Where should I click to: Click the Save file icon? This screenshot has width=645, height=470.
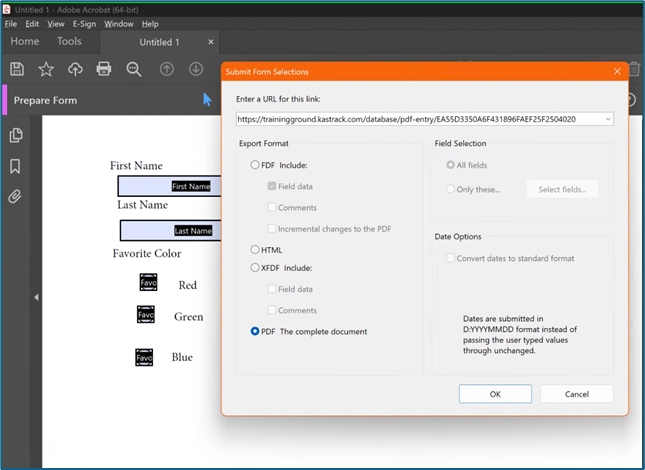[17, 69]
